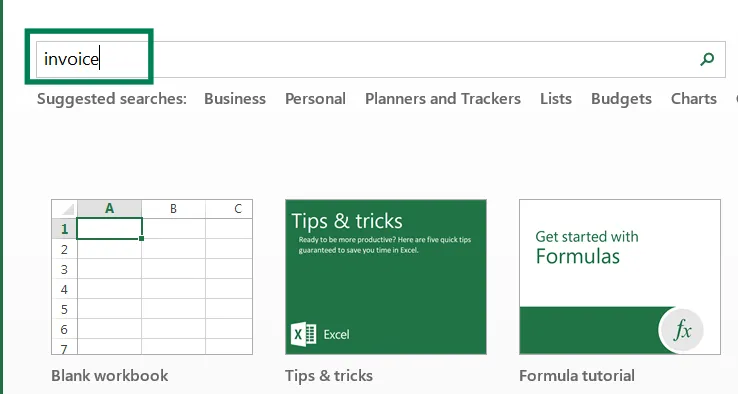Open Planners and Trackers suggested search
Screen dimensions: 738x394
coord(443,99)
